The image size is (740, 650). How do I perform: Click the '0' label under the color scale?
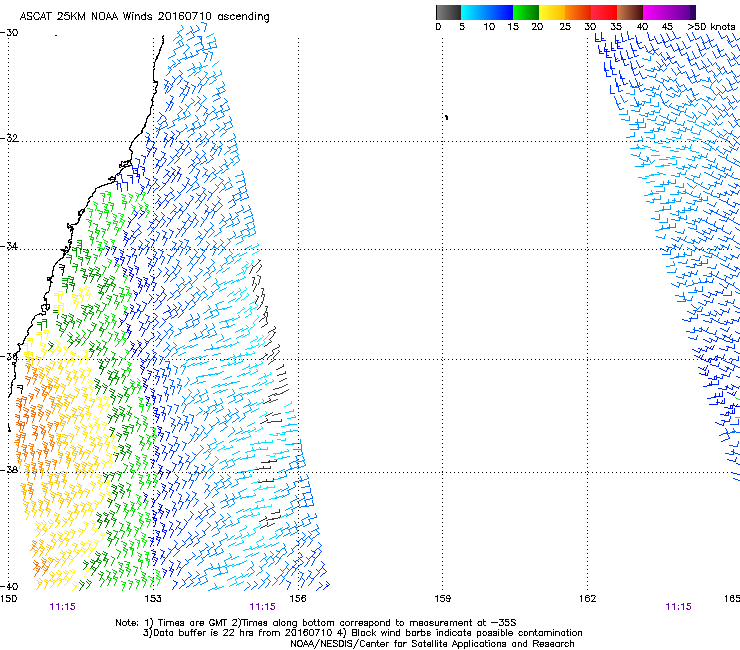(438, 27)
